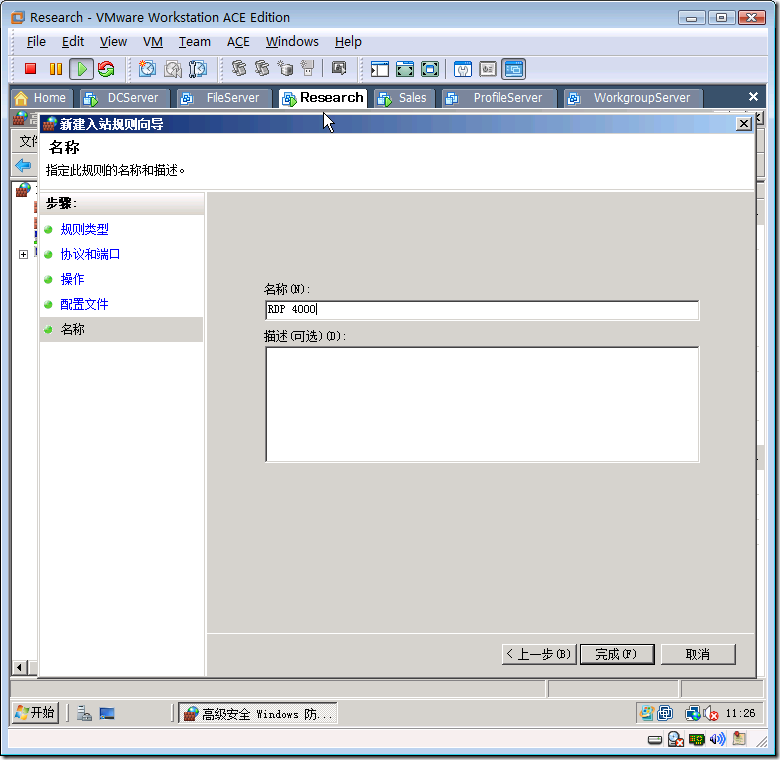This screenshot has height=760, width=780.
Task: Click 高级安全 Windows 防火墙 taskbar button
Action: [x=258, y=714]
